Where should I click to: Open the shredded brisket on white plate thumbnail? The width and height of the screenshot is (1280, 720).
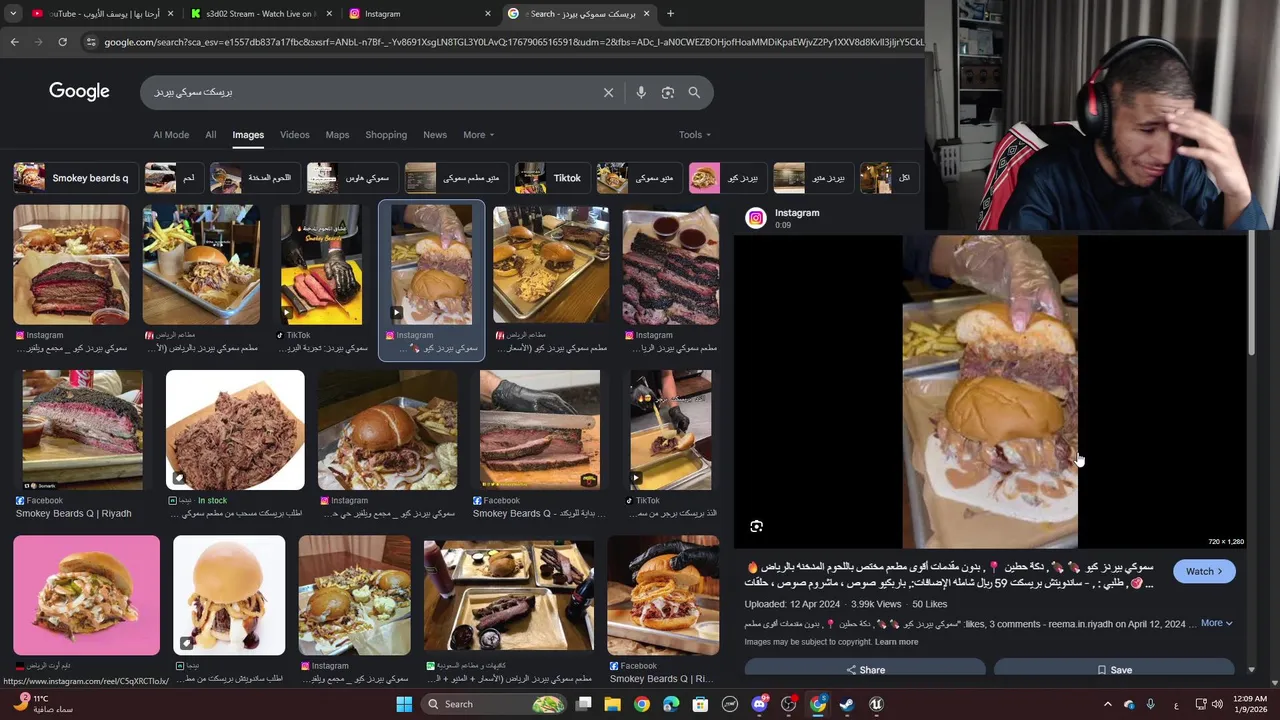235,430
